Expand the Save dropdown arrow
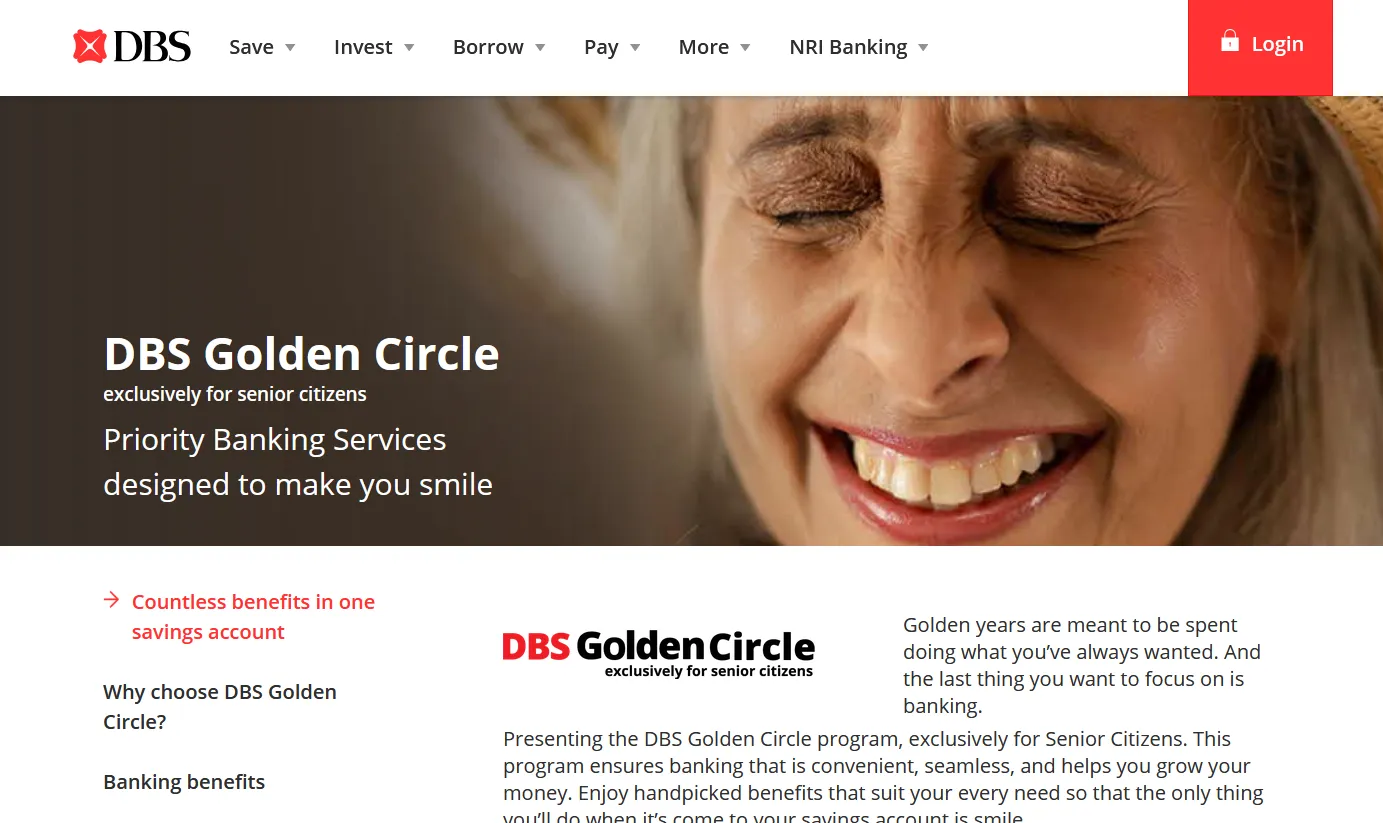Image resolution: width=1383 pixels, height=823 pixels. 290,47
